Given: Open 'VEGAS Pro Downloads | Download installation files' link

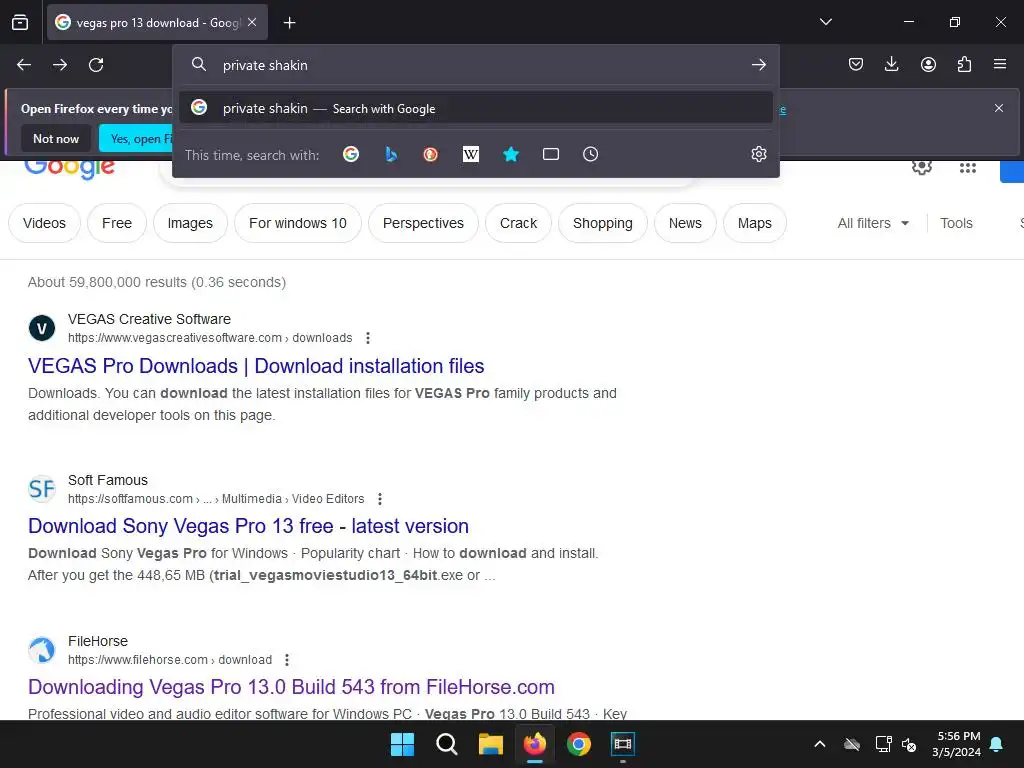Looking at the screenshot, I should coord(256,366).
